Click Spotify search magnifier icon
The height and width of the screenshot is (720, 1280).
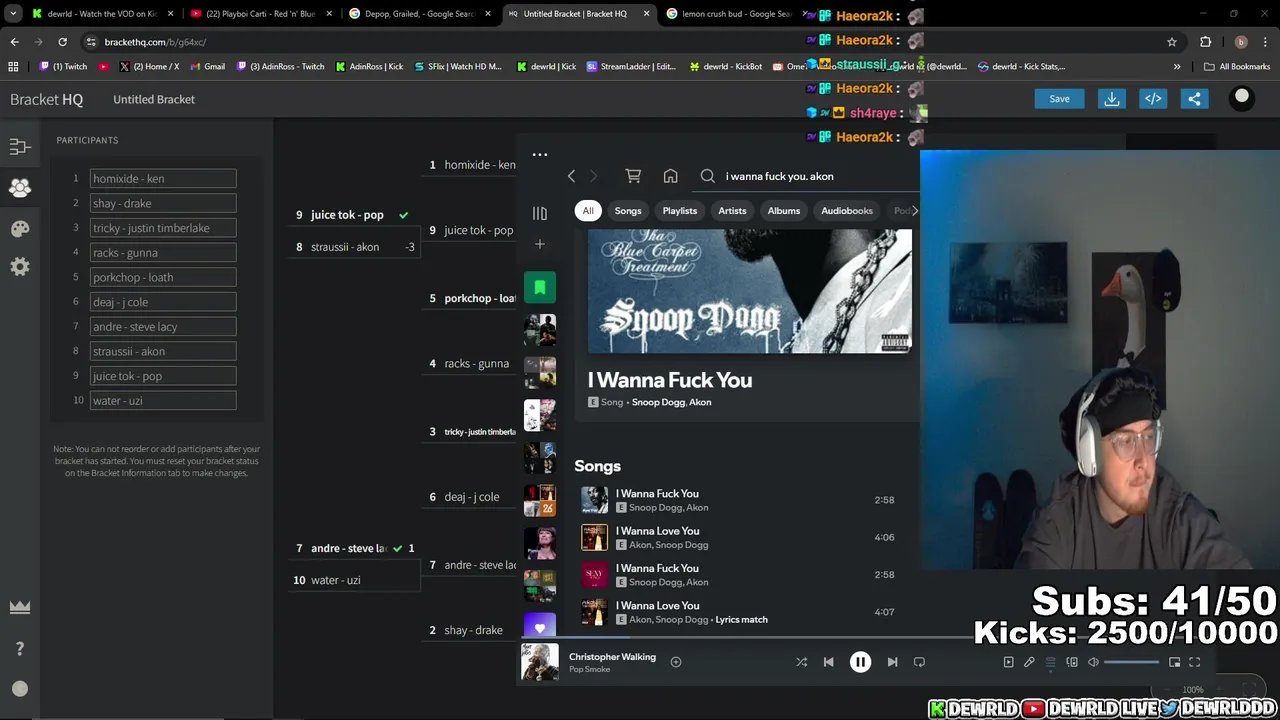708,176
